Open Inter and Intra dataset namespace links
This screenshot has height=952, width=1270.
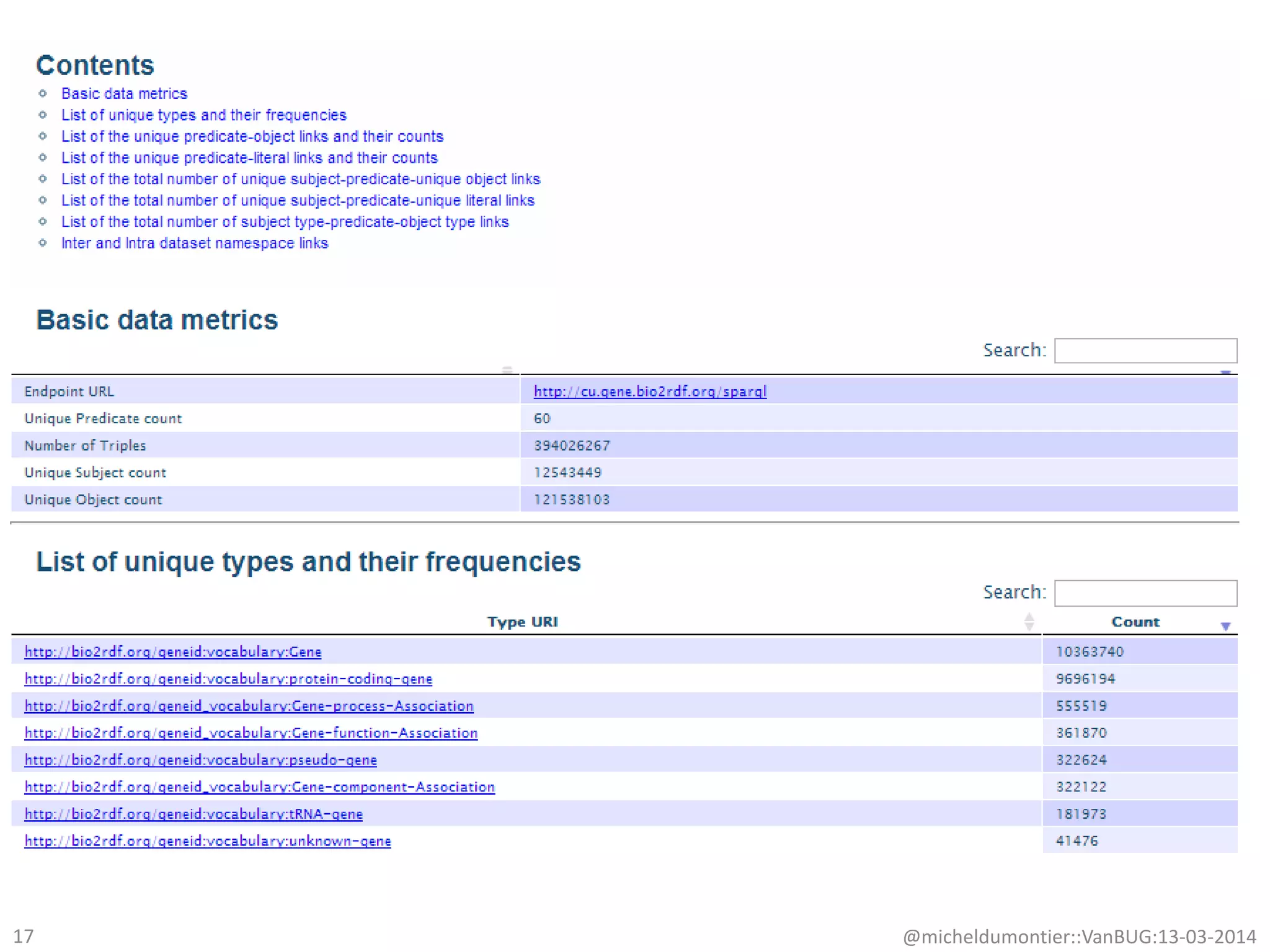click(194, 244)
